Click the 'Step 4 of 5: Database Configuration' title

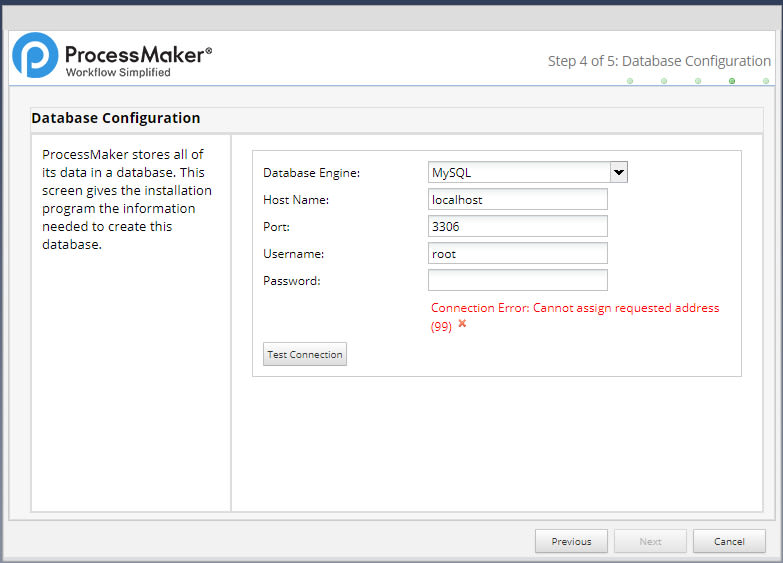[x=659, y=61]
